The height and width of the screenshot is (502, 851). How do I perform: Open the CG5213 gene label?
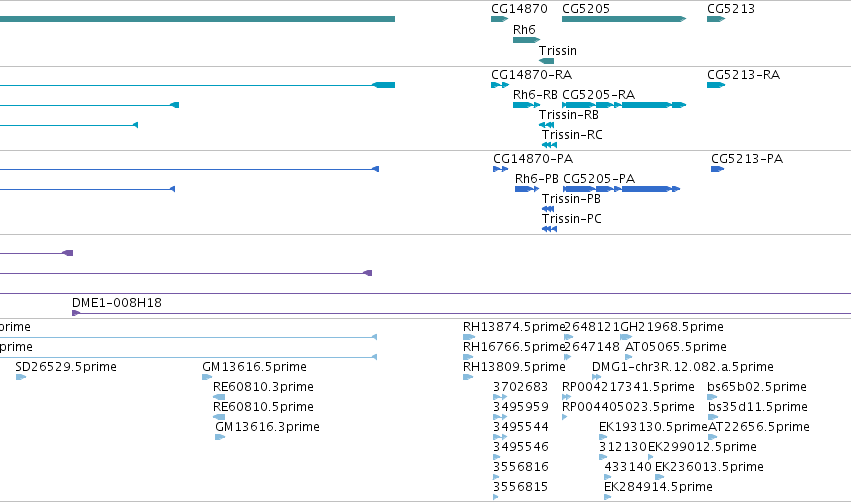(x=731, y=9)
